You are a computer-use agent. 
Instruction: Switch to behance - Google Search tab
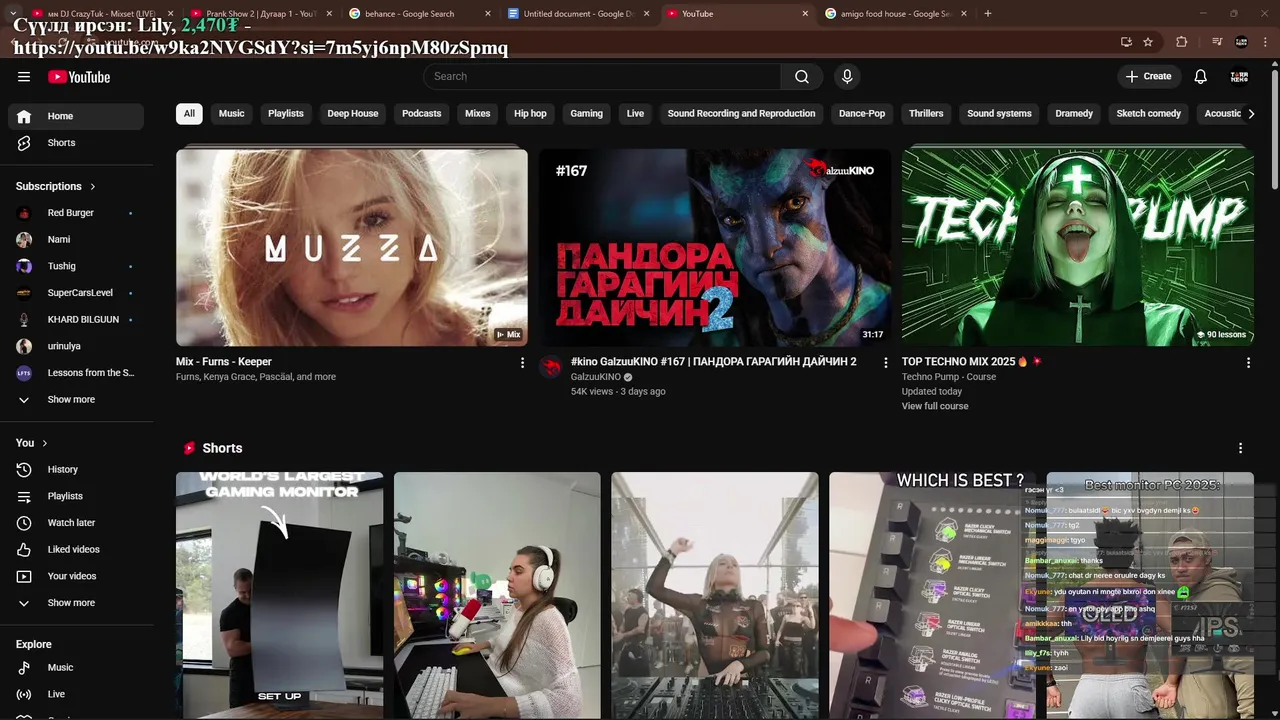click(x=419, y=14)
